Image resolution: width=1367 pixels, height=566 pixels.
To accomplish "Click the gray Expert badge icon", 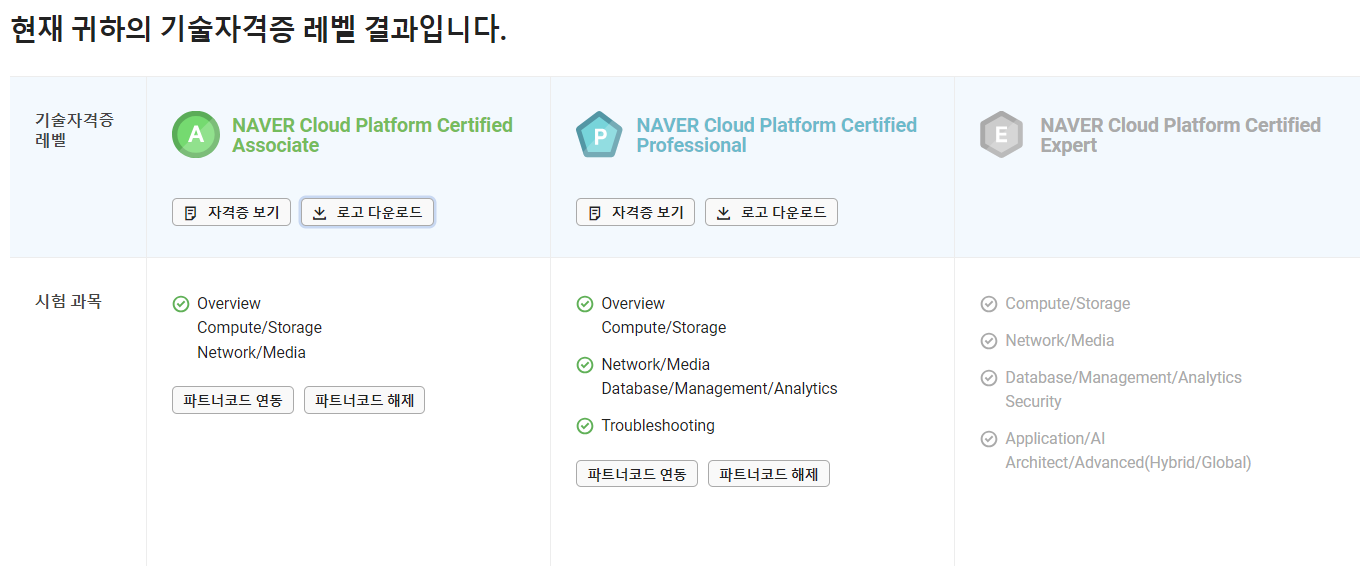I will 1002,135.
